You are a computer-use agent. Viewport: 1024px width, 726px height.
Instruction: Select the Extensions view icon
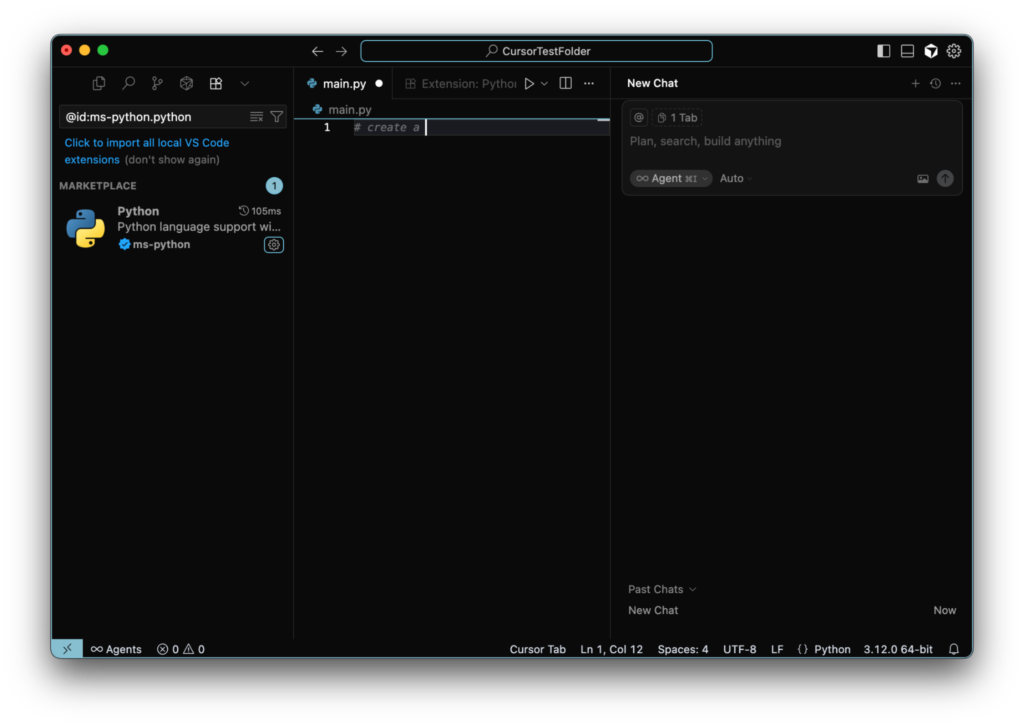(x=215, y=84)
